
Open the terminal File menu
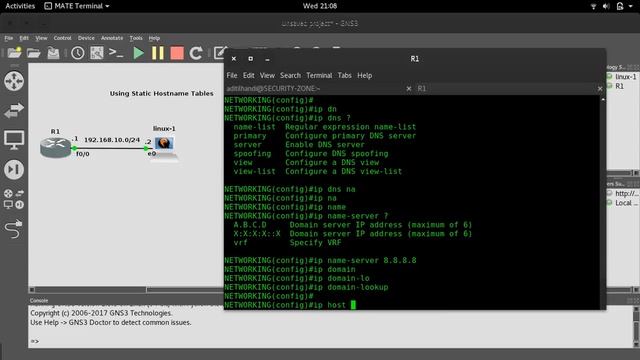[x=232, y=76]
